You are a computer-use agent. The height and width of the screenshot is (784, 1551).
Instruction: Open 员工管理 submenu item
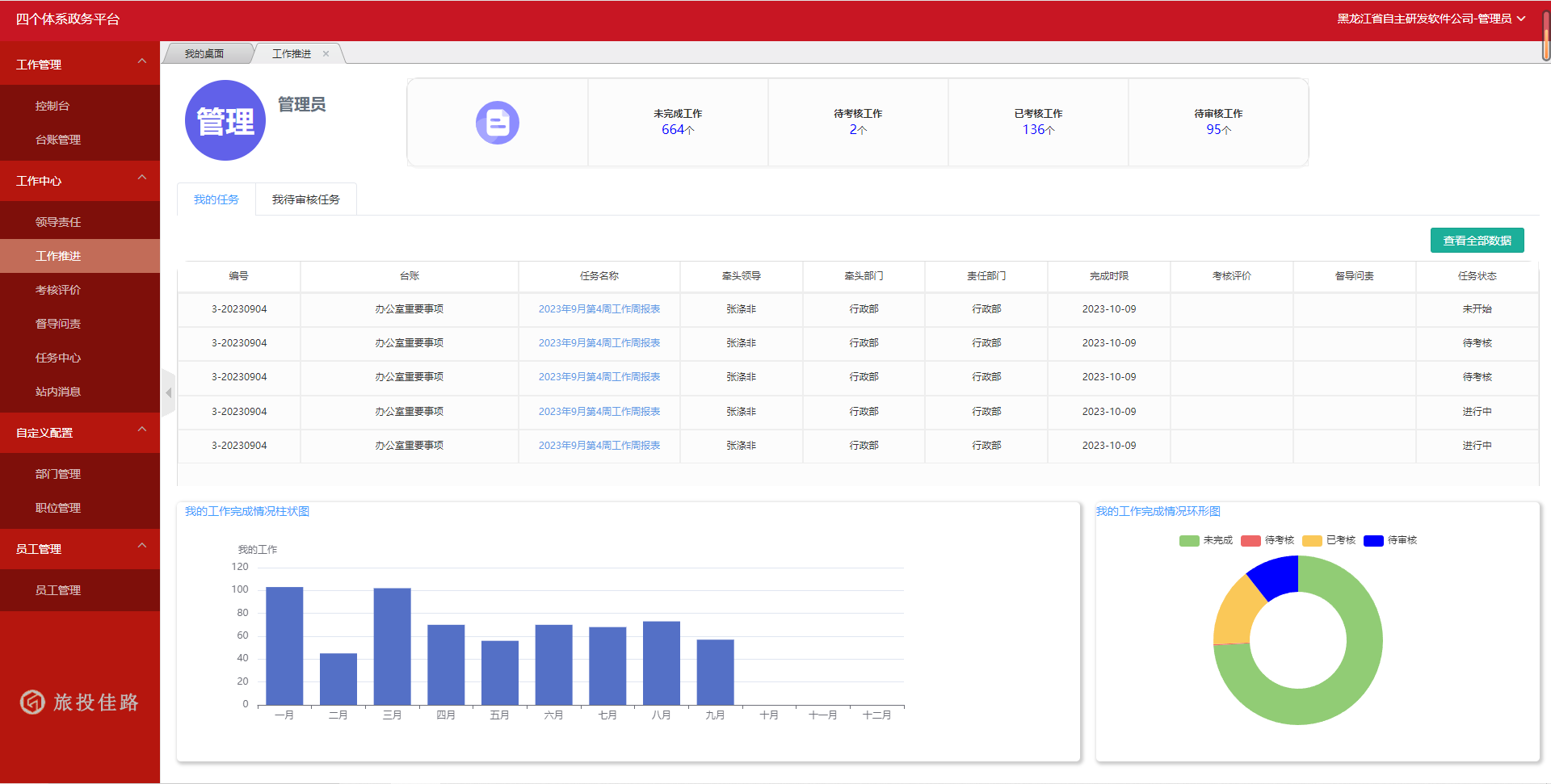(80, 590)
